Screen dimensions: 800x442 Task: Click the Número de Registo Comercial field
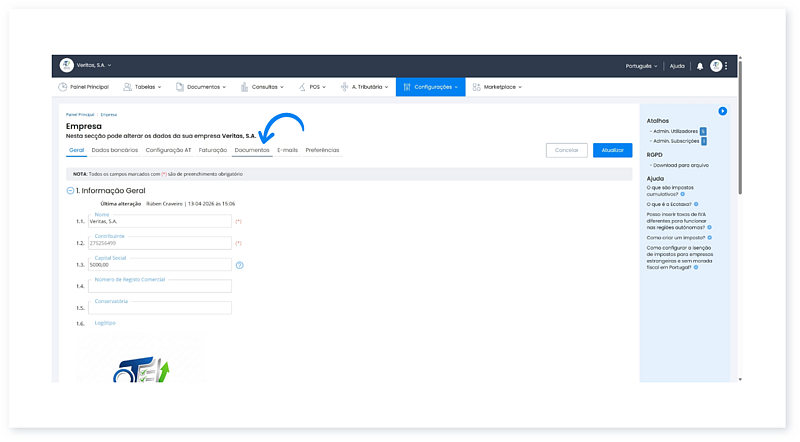pyautogui.click(x=160, y=286)
